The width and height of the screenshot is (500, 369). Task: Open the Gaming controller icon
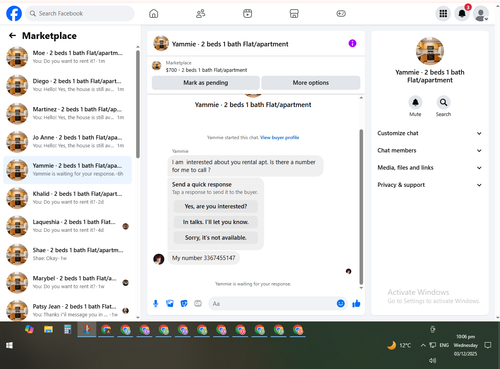(x=341, y=14)
